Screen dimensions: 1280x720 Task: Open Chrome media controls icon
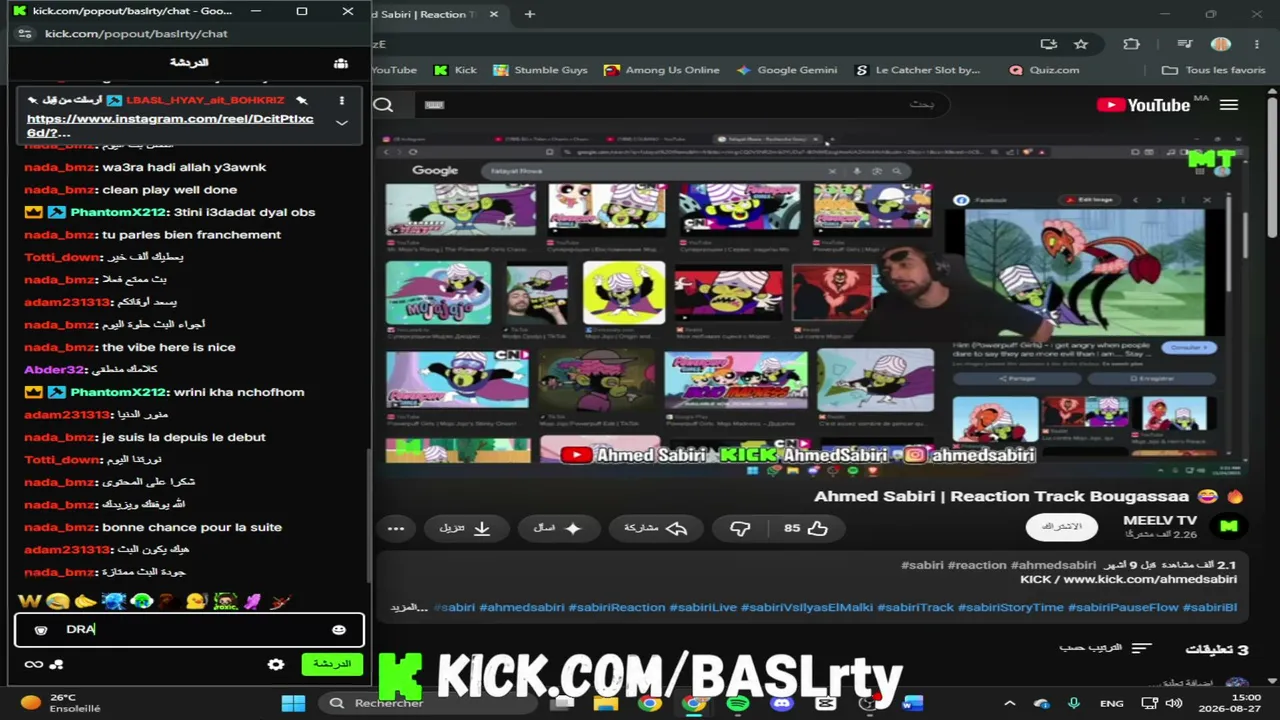(1185, 44)
